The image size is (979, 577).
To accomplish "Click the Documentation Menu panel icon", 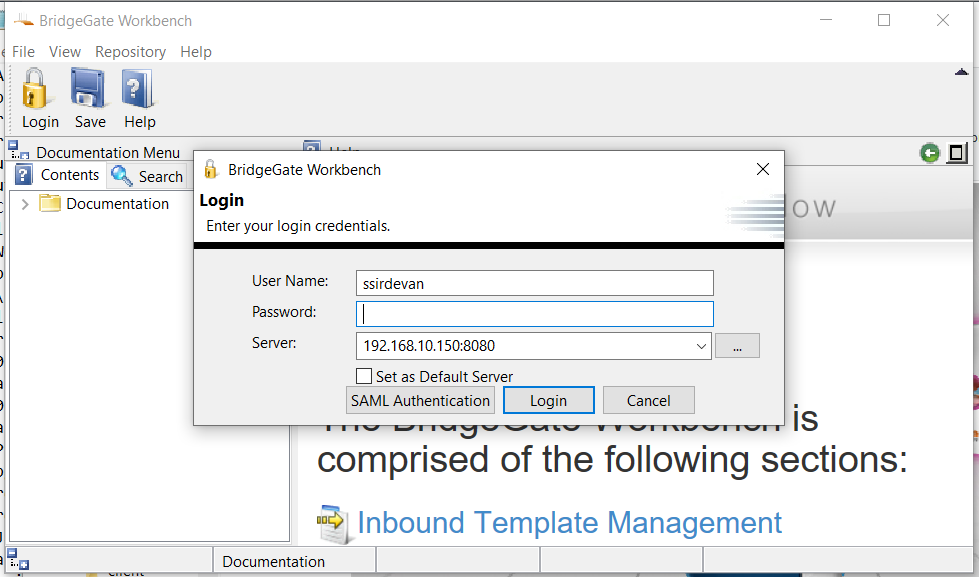I will (19, 150).
